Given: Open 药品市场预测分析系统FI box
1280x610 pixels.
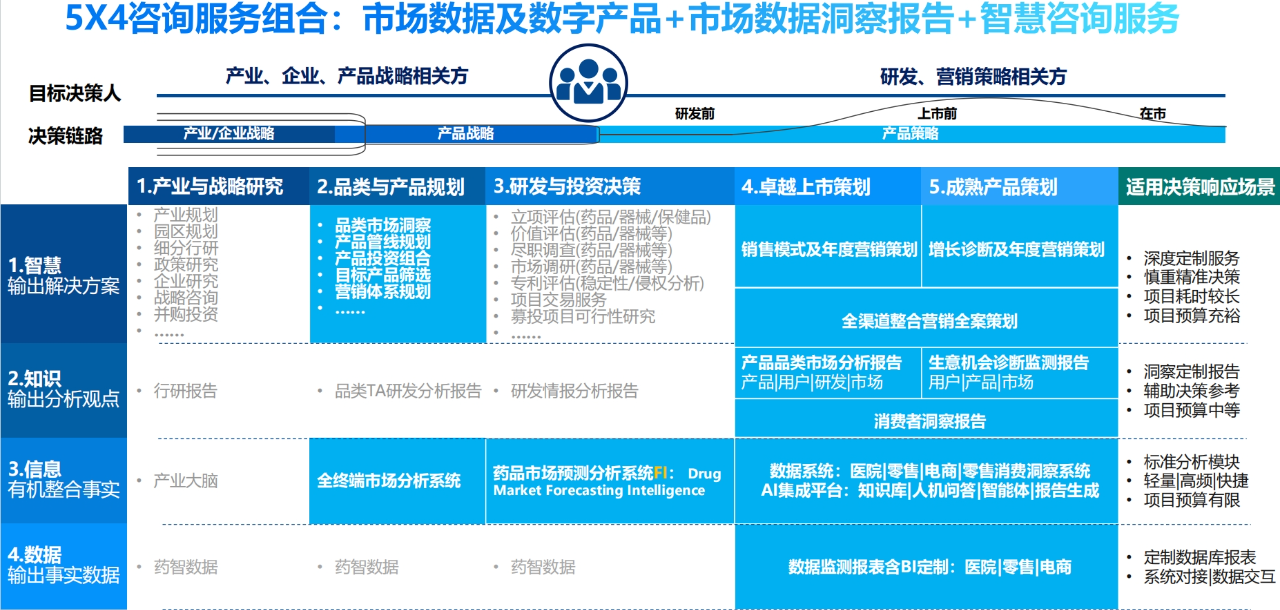Looking at the screenshot, I should 607,481.
